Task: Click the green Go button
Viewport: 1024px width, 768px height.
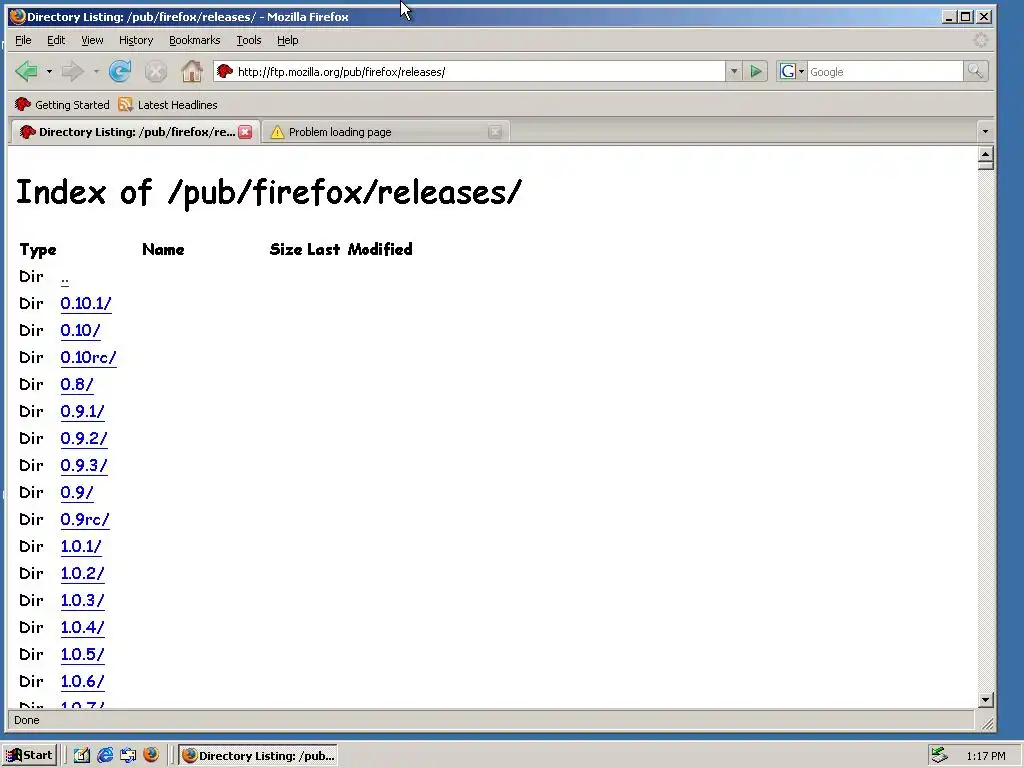Action: pyautogui.click(x=756, y=71)
